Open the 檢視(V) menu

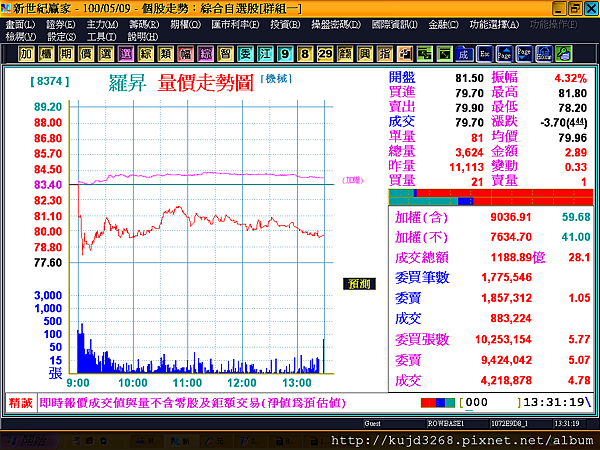pos(21,37)
